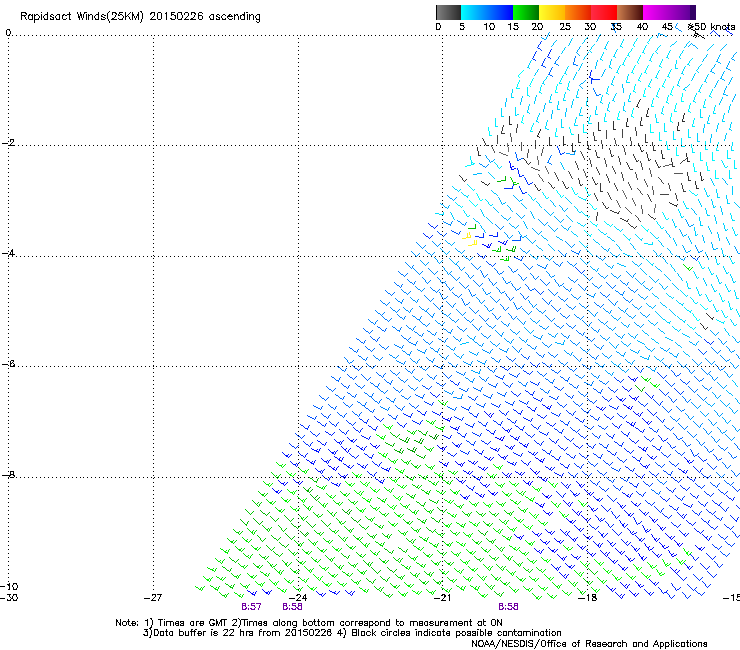The height and width of the screenshot is (650, 740).
Task: Click the orange 25-30 knots color bar segment
Action: coord(578,12)
